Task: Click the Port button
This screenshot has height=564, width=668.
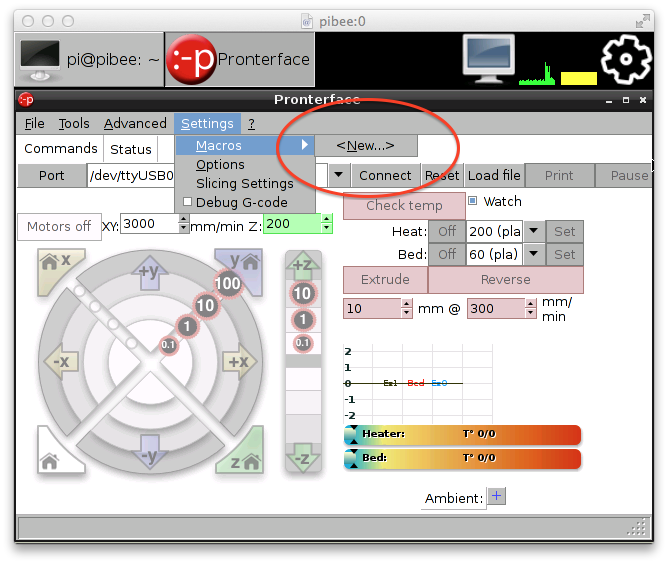Action: tap(52, 176)
